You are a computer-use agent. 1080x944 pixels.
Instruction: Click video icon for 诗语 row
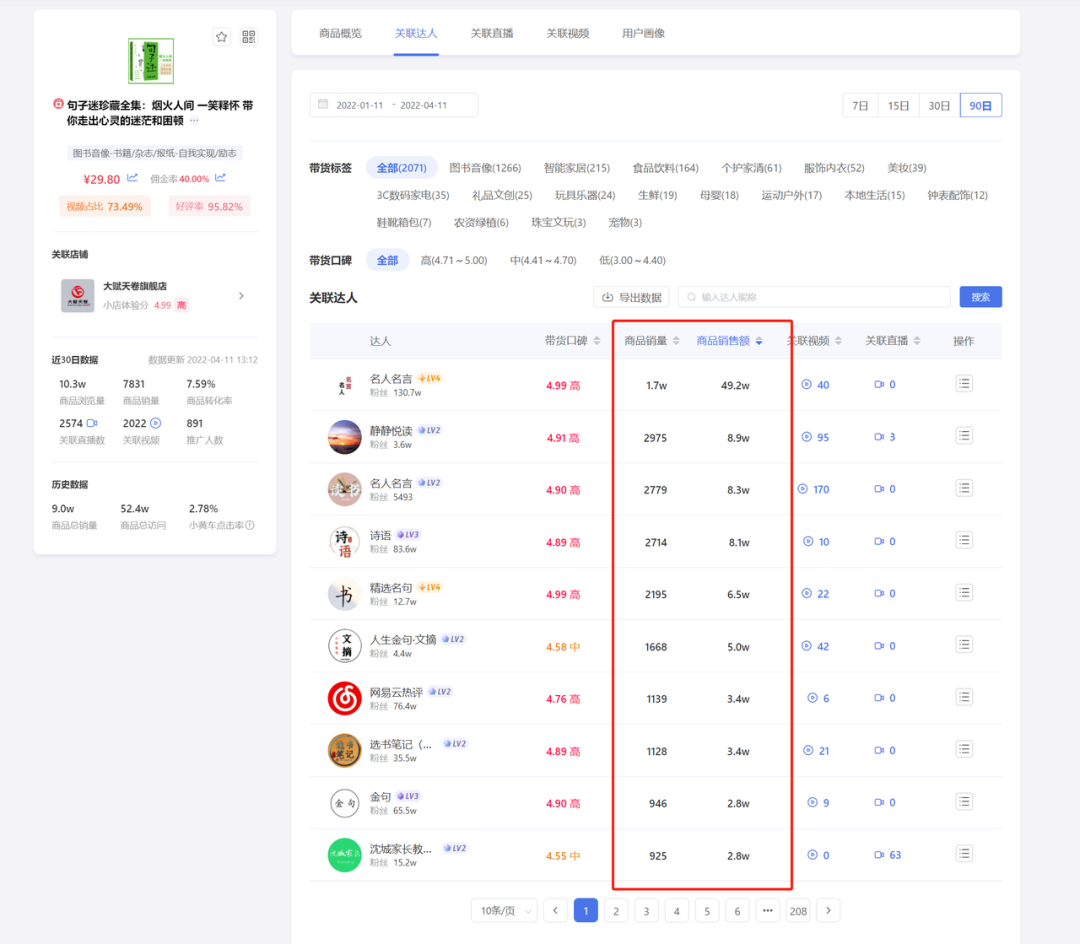808,541
